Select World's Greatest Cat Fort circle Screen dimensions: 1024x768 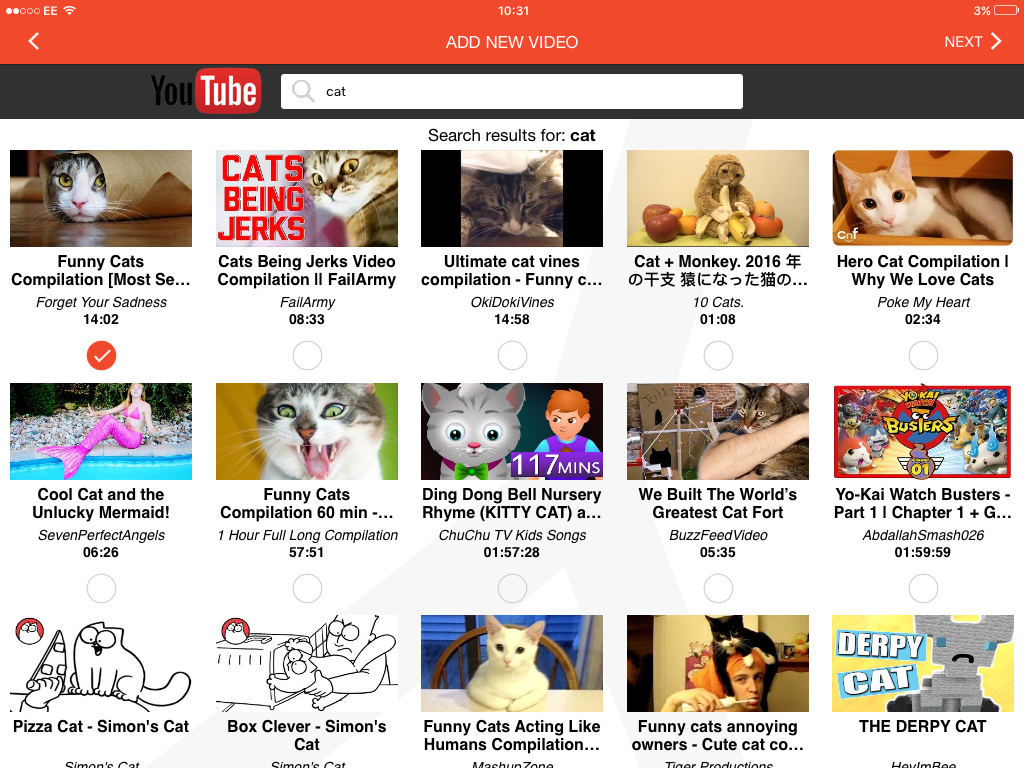[718, 588]
